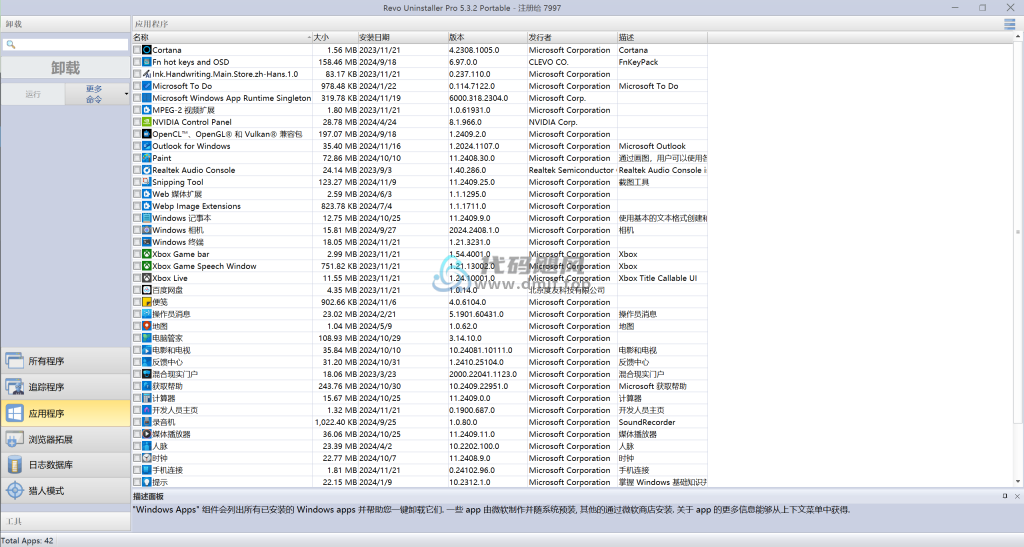Expand the 工具 panel header

pos(65,521)
